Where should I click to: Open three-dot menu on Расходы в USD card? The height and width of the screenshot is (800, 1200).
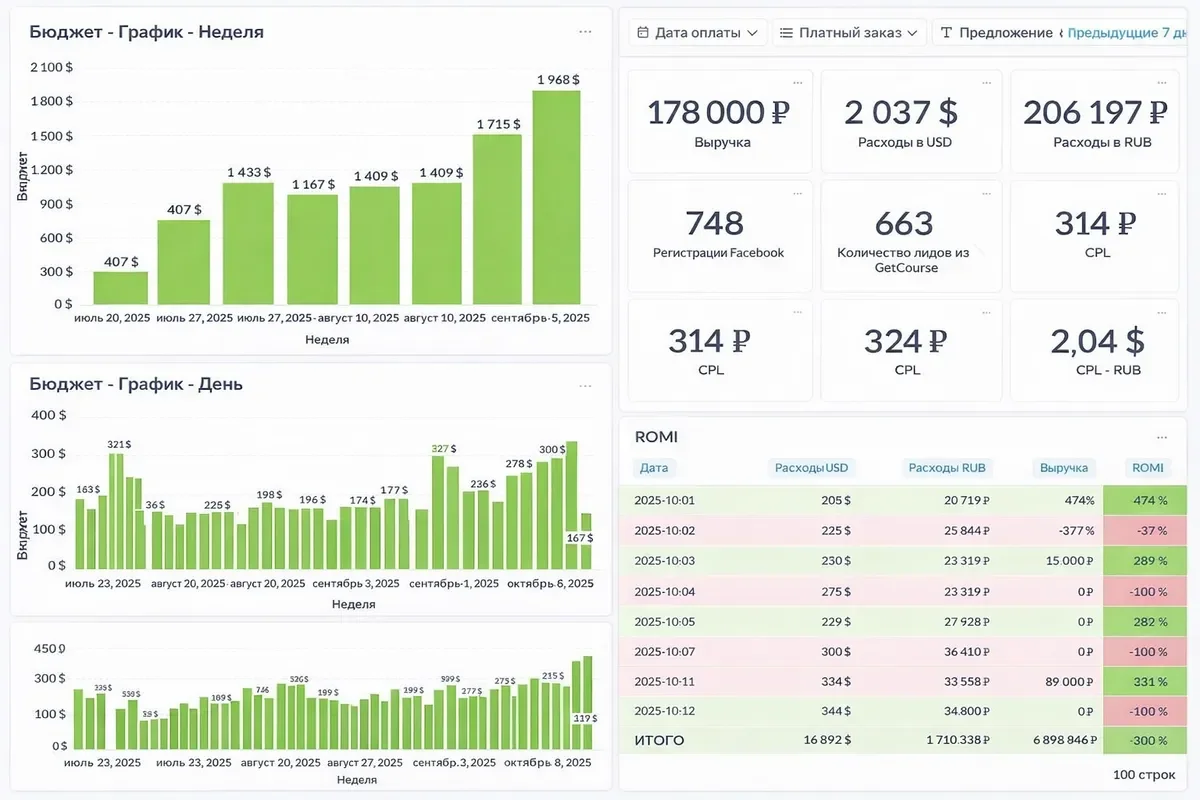985,82
